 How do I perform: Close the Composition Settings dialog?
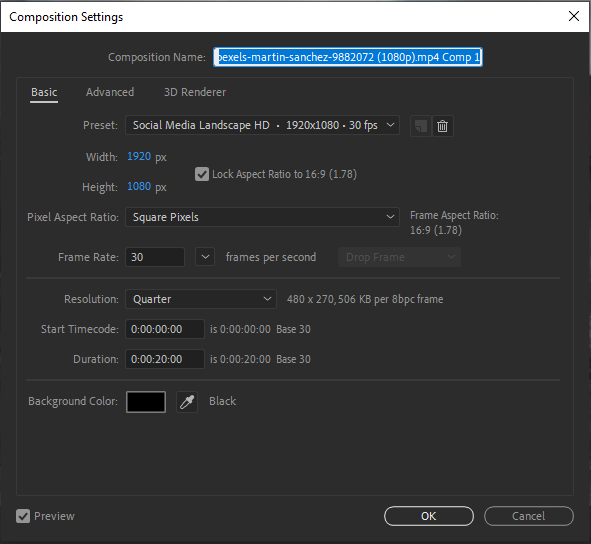(574, 16)
